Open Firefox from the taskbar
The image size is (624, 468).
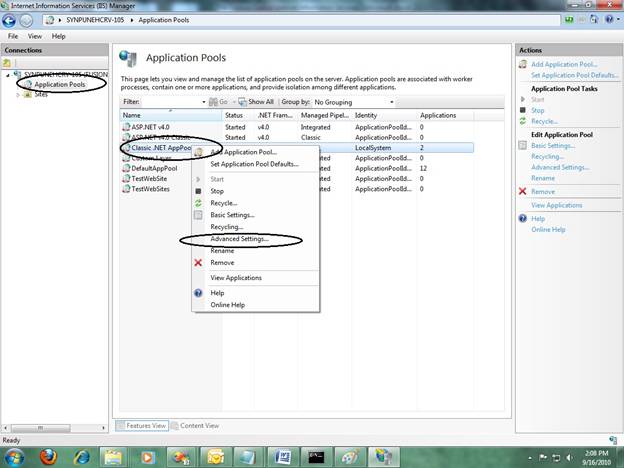(48, 457)
